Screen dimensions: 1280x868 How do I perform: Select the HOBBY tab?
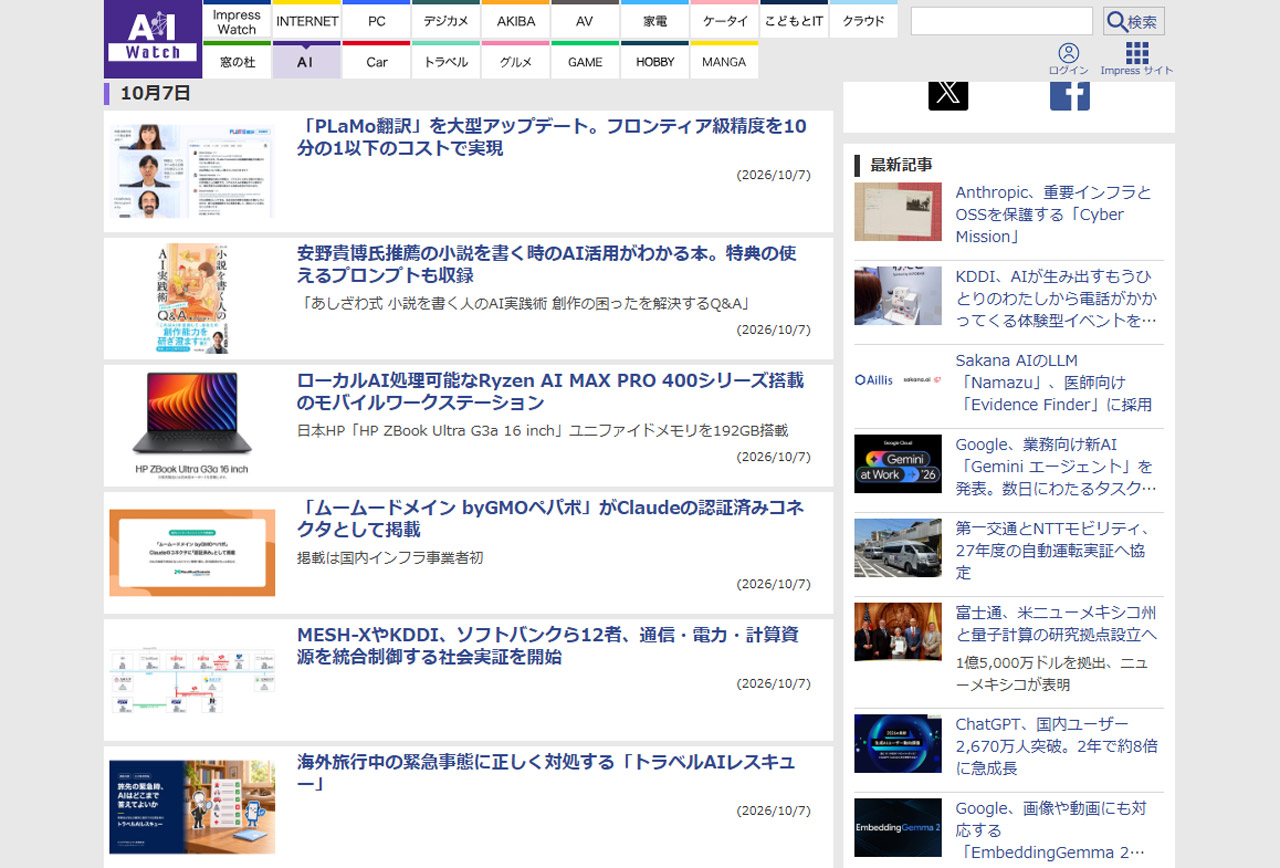coord(655,61)
